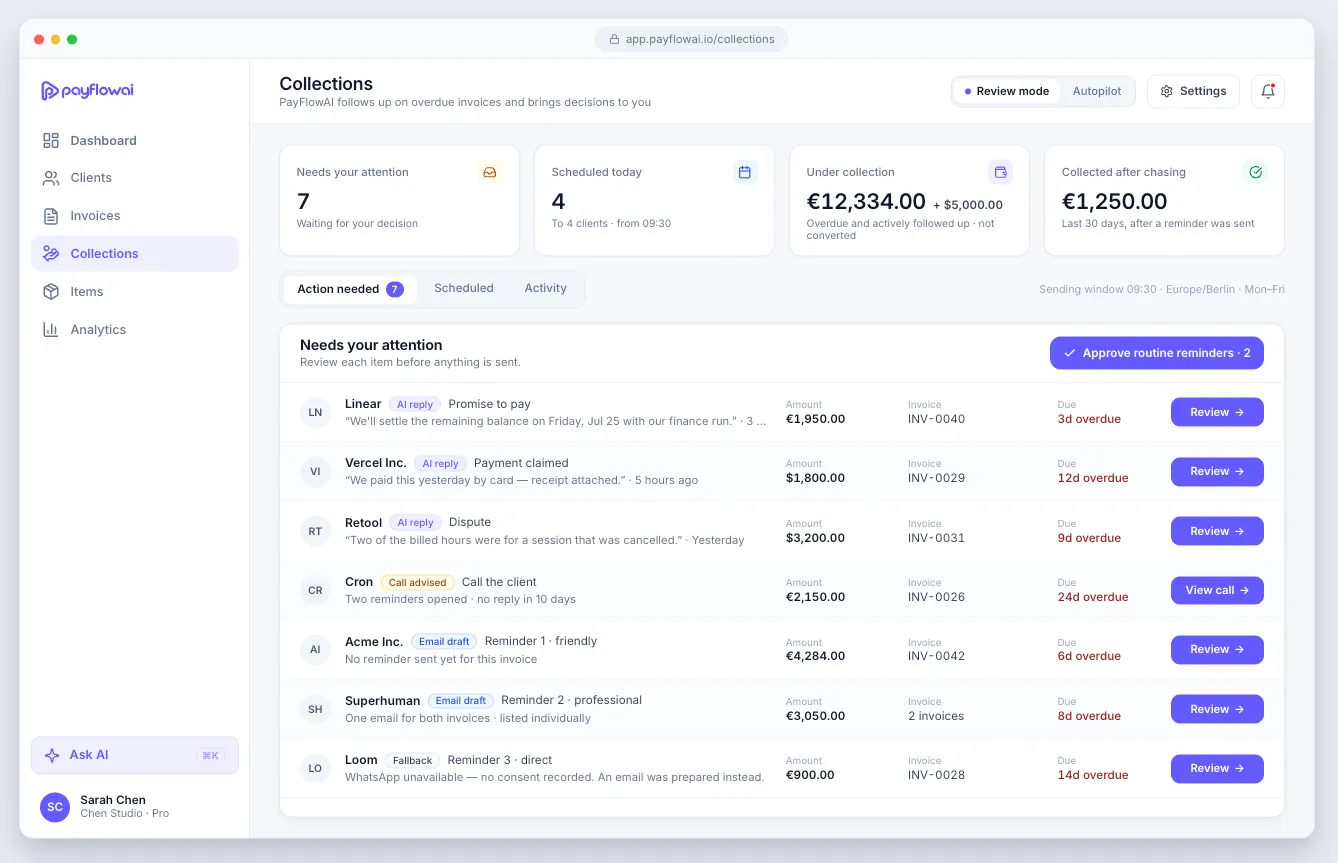View call for Cron
Viewport: 1338px width, 863px height.
(1217, 590)
